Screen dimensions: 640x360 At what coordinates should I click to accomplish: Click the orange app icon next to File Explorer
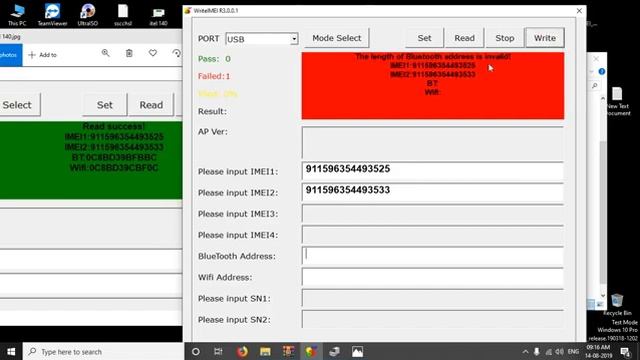(288, 351)
